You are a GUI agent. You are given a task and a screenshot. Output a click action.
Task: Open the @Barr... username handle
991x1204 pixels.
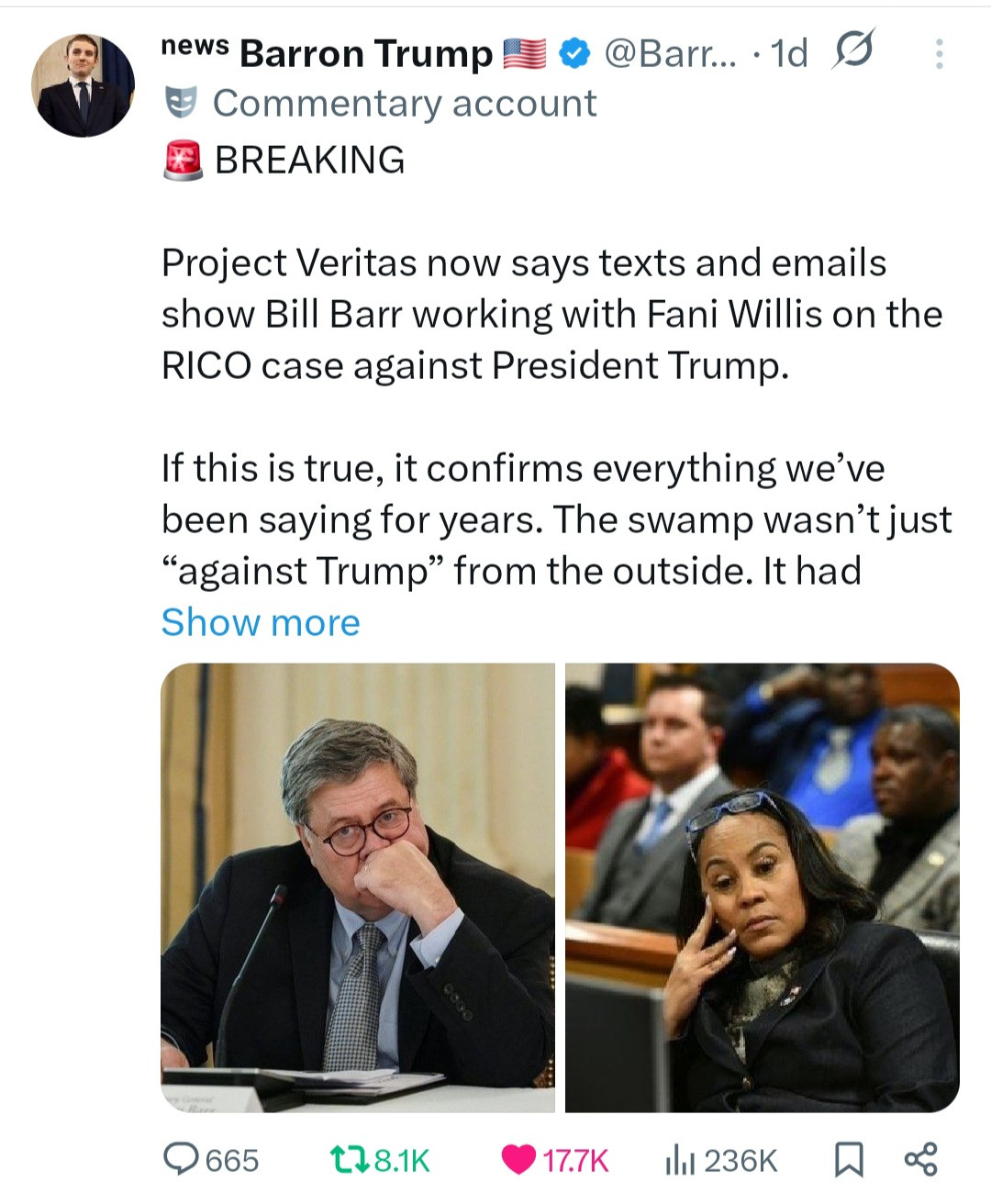(x=670, y=54)
